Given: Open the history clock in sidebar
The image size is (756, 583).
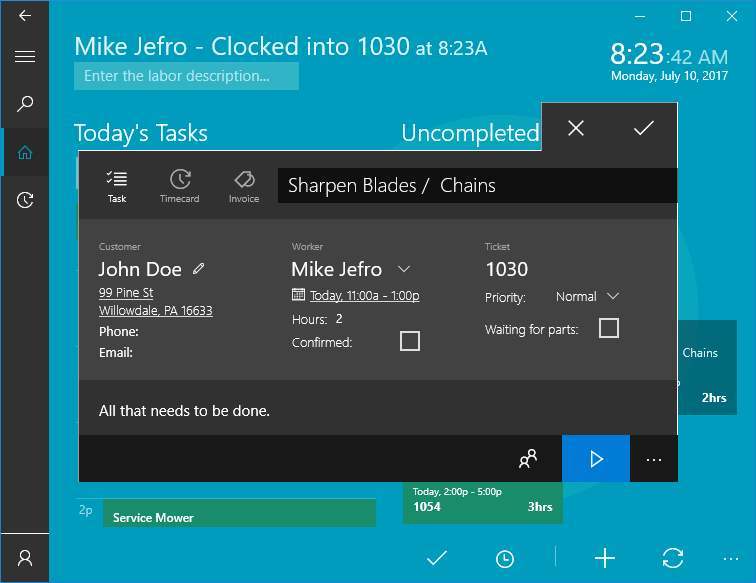Looking at the screenshot, I should pyautogui.click(x=25, y=200).
